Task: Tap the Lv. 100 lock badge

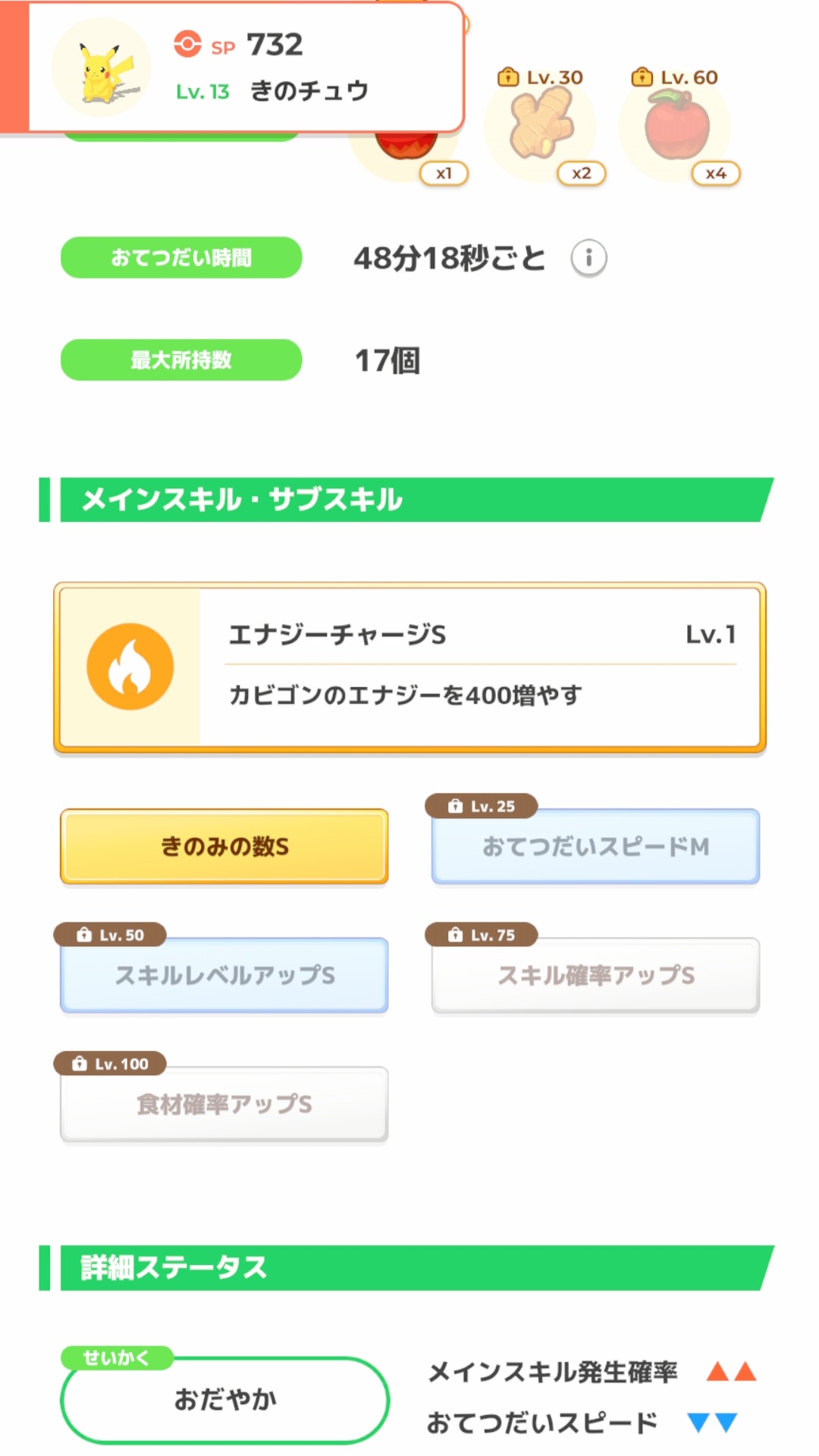Action: pyautogui.click(x=110, y=1064)
